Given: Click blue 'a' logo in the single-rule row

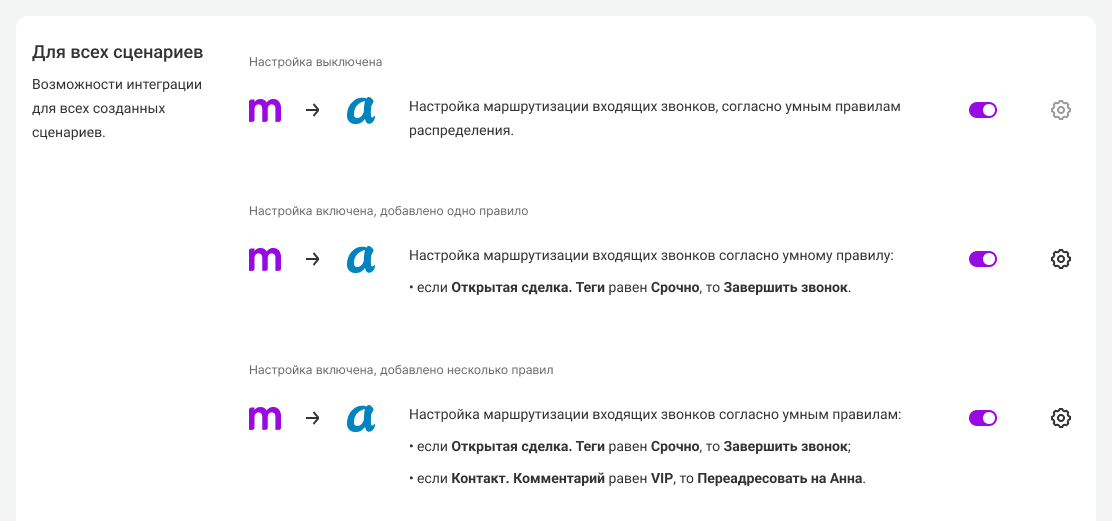Looking at the screenshot, I should point(361,260).
